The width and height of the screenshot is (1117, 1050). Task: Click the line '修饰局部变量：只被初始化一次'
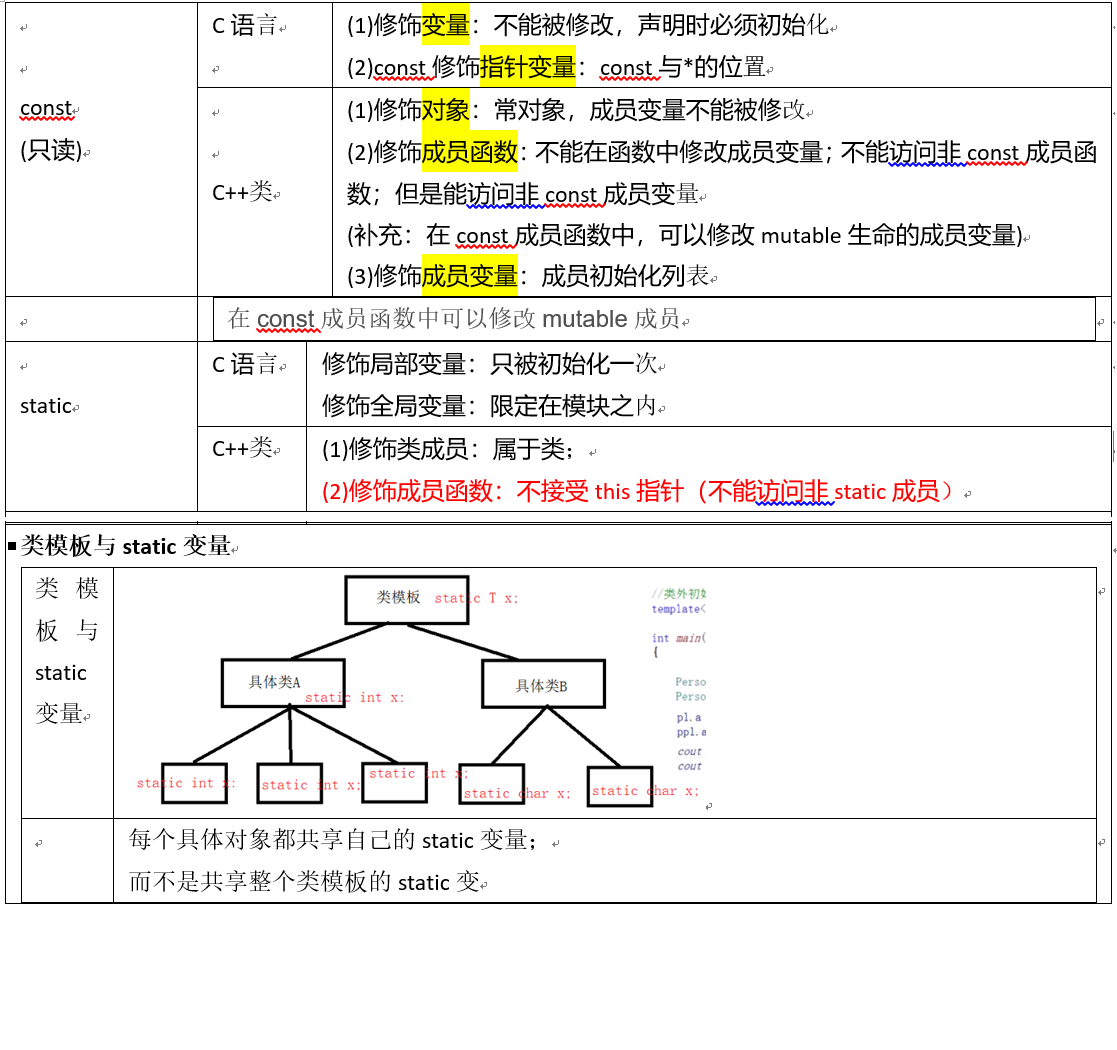[489, 364]
